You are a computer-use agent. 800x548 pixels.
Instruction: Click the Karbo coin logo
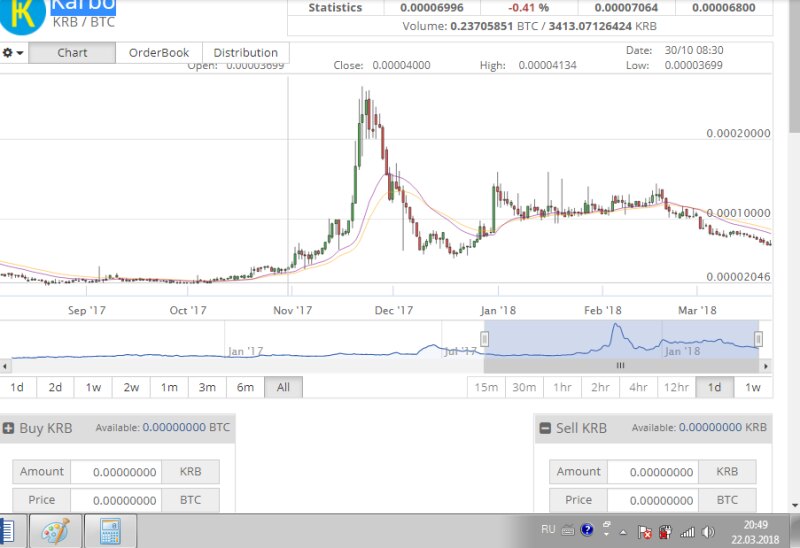point(22,14)
